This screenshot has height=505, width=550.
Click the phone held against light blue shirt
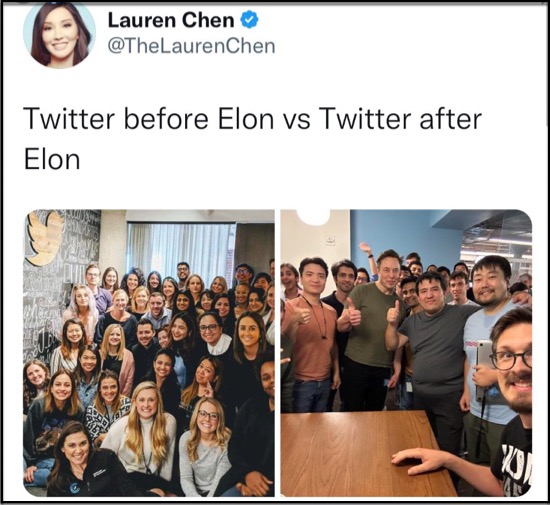coord(484,368)
